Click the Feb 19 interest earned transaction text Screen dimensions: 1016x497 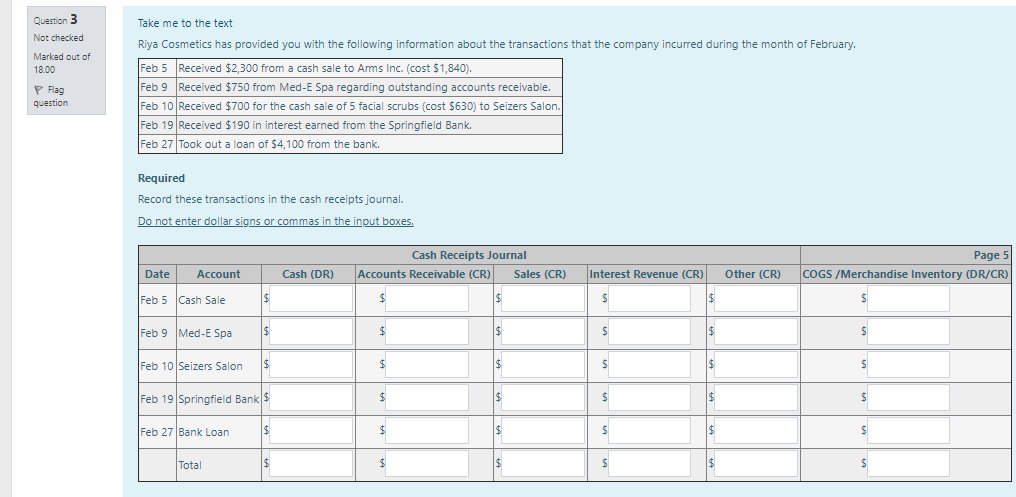[325, 125]
